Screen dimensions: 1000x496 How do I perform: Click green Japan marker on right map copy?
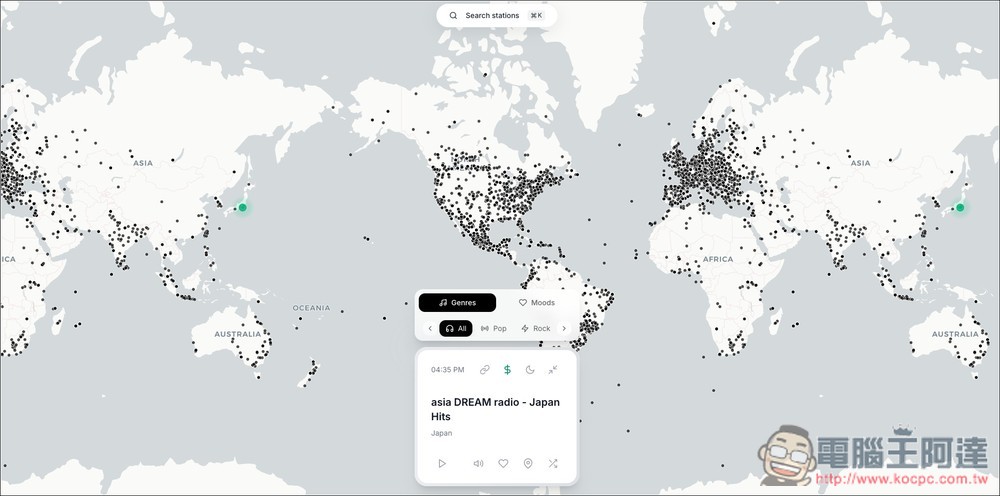960,207
